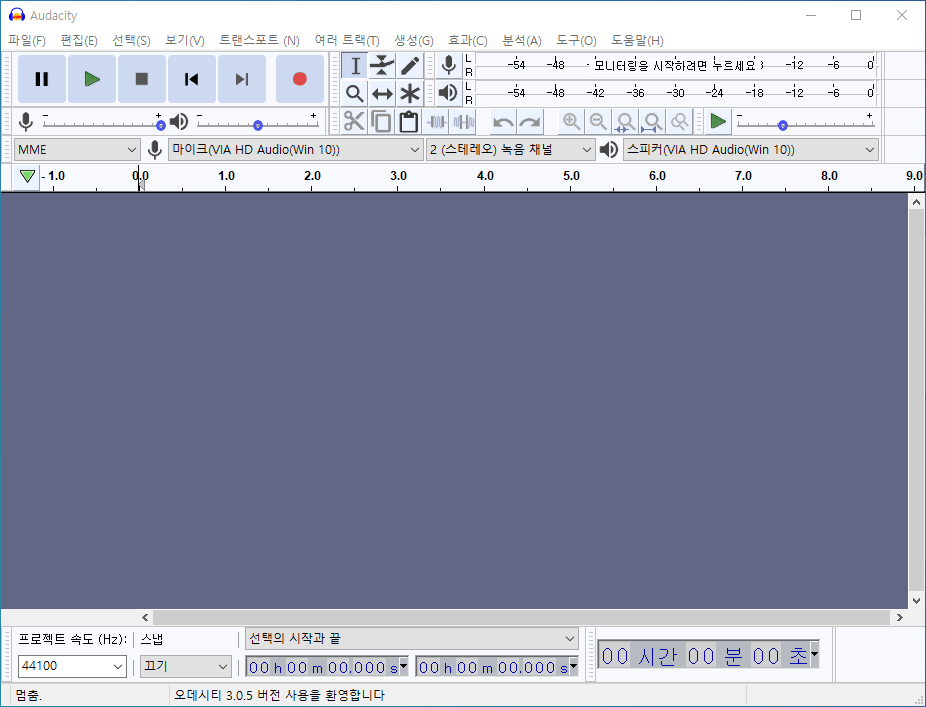Click the Redo arrow icon
The width and height of the screenshot is (926, 707).
coord(530,122)
